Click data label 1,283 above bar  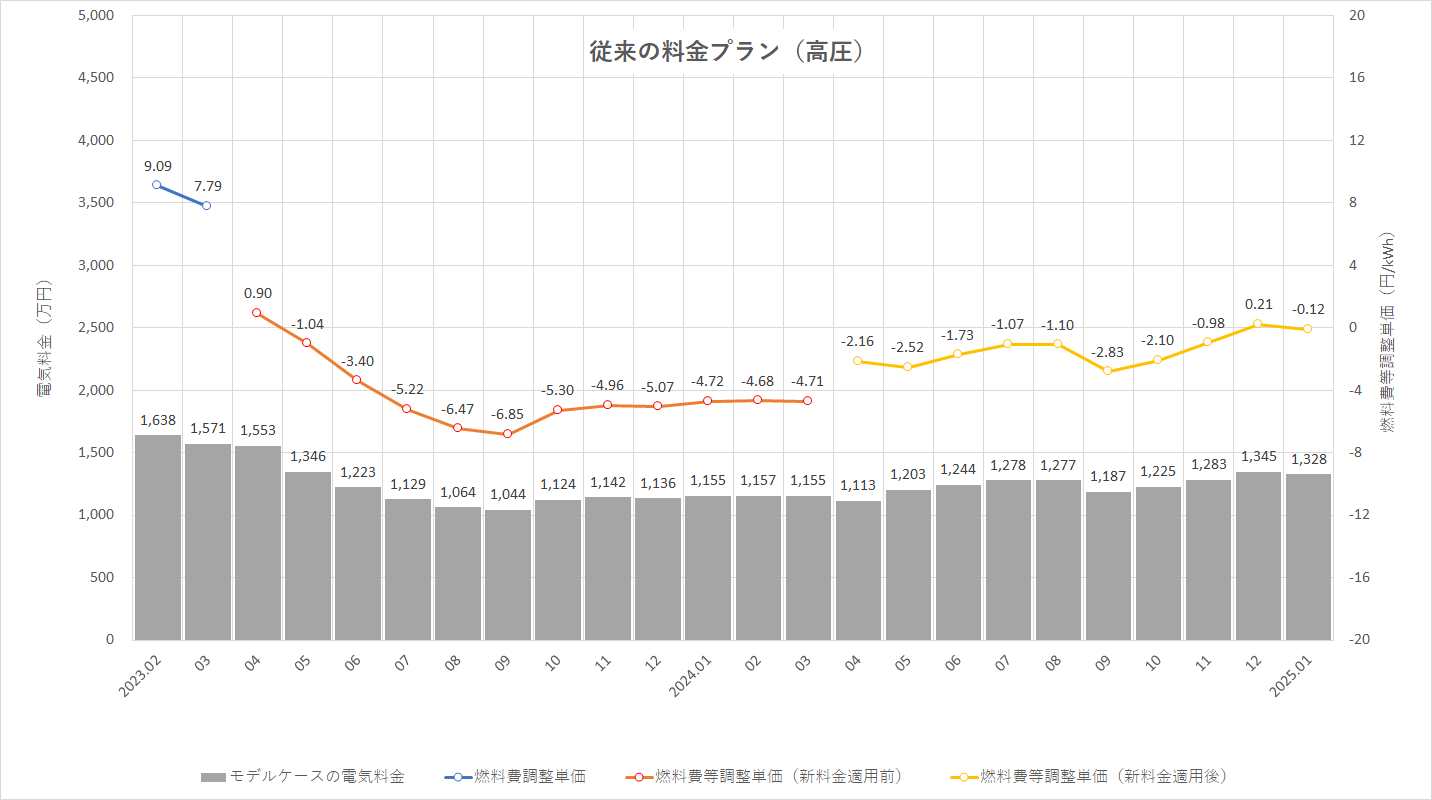coord(1208,464)
